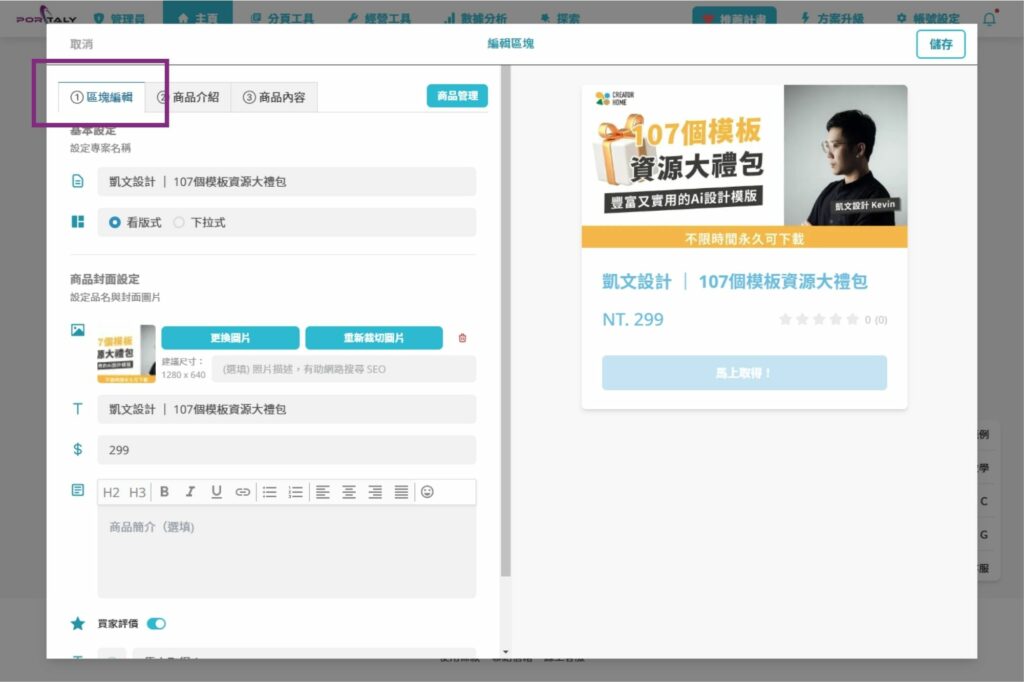Viewport: 1024px width, 682px height.
Task: Click the star rating in the preview card
Action: (x=819, y=319)
